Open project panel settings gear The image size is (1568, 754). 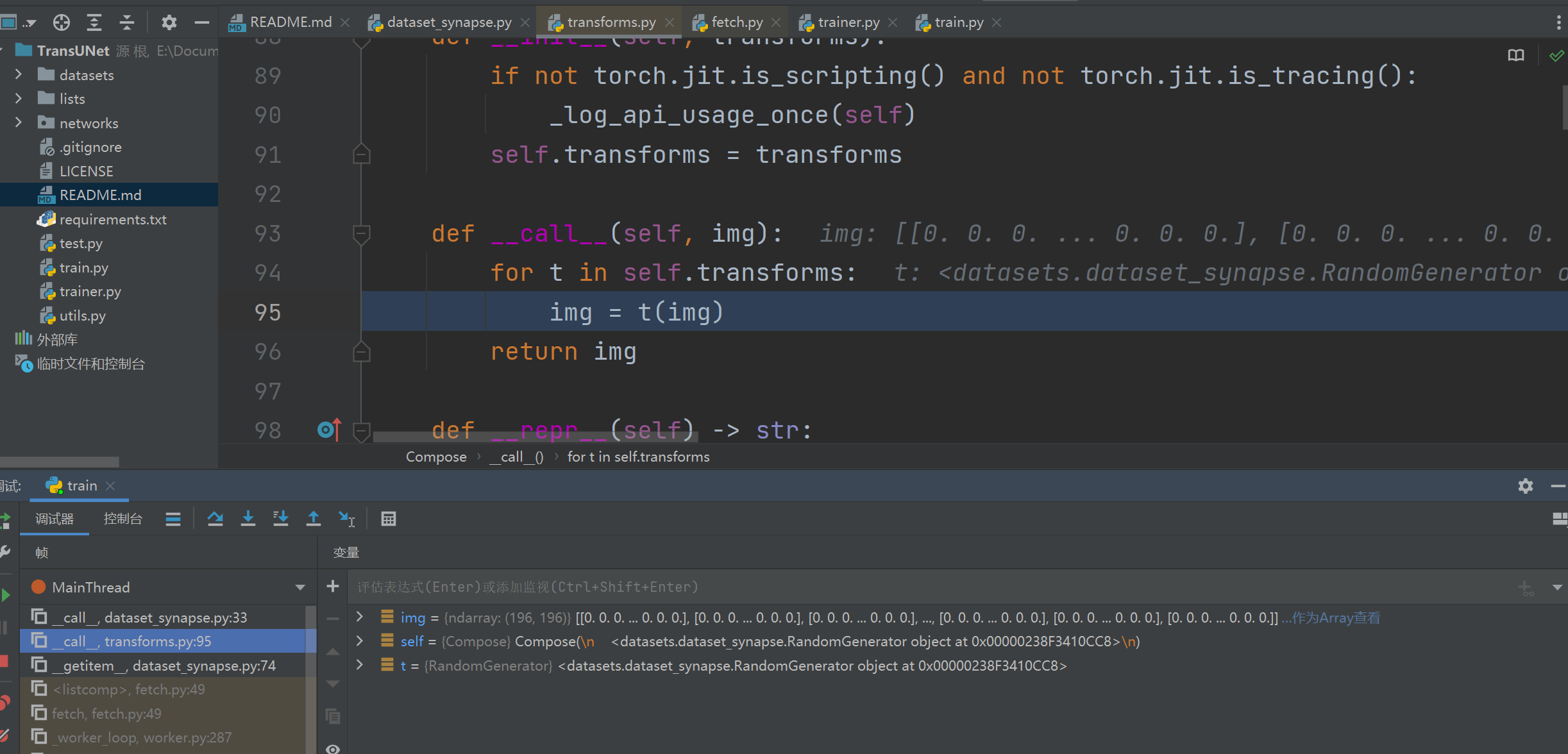(169, 22)
